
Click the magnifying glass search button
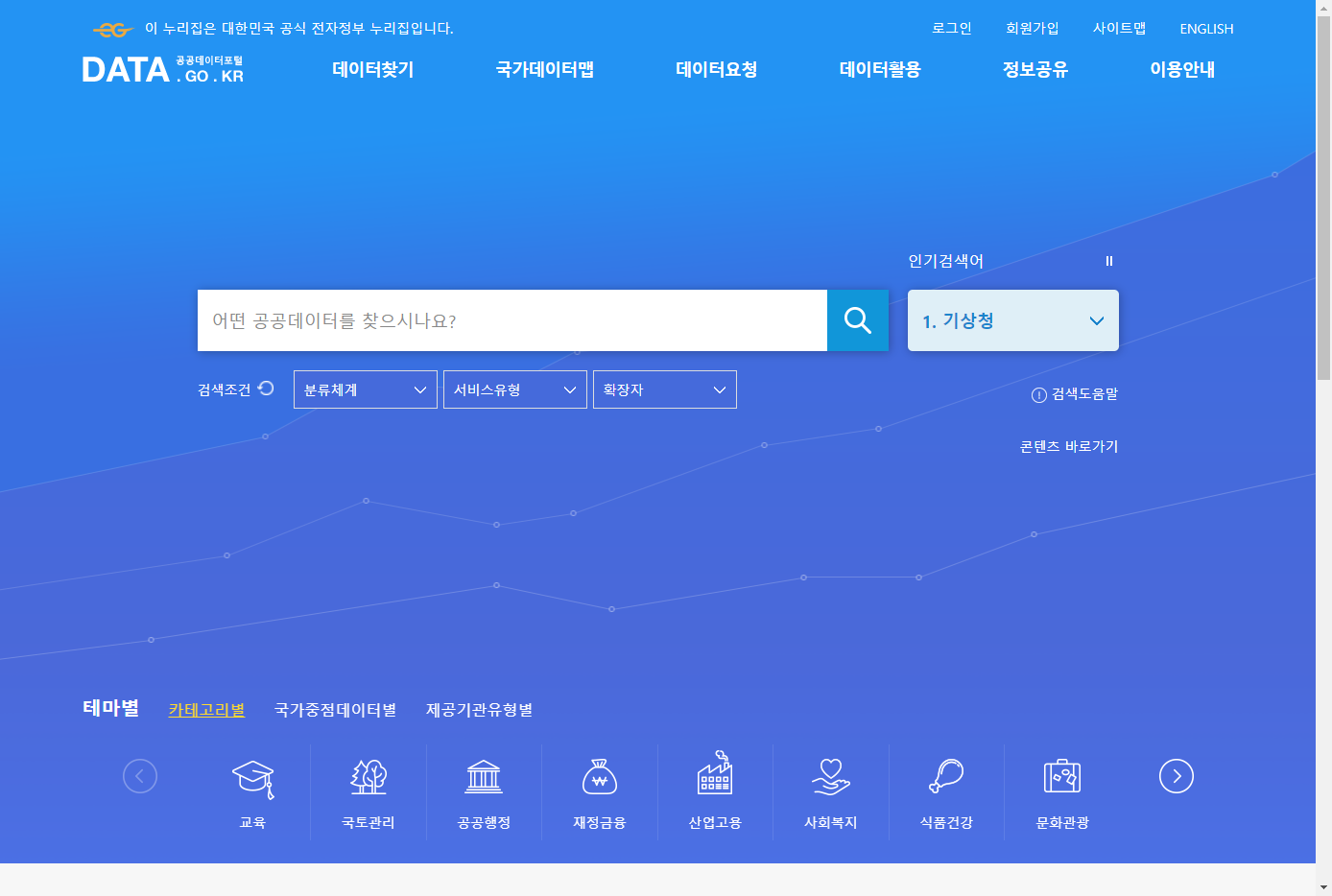click(857, 320)
